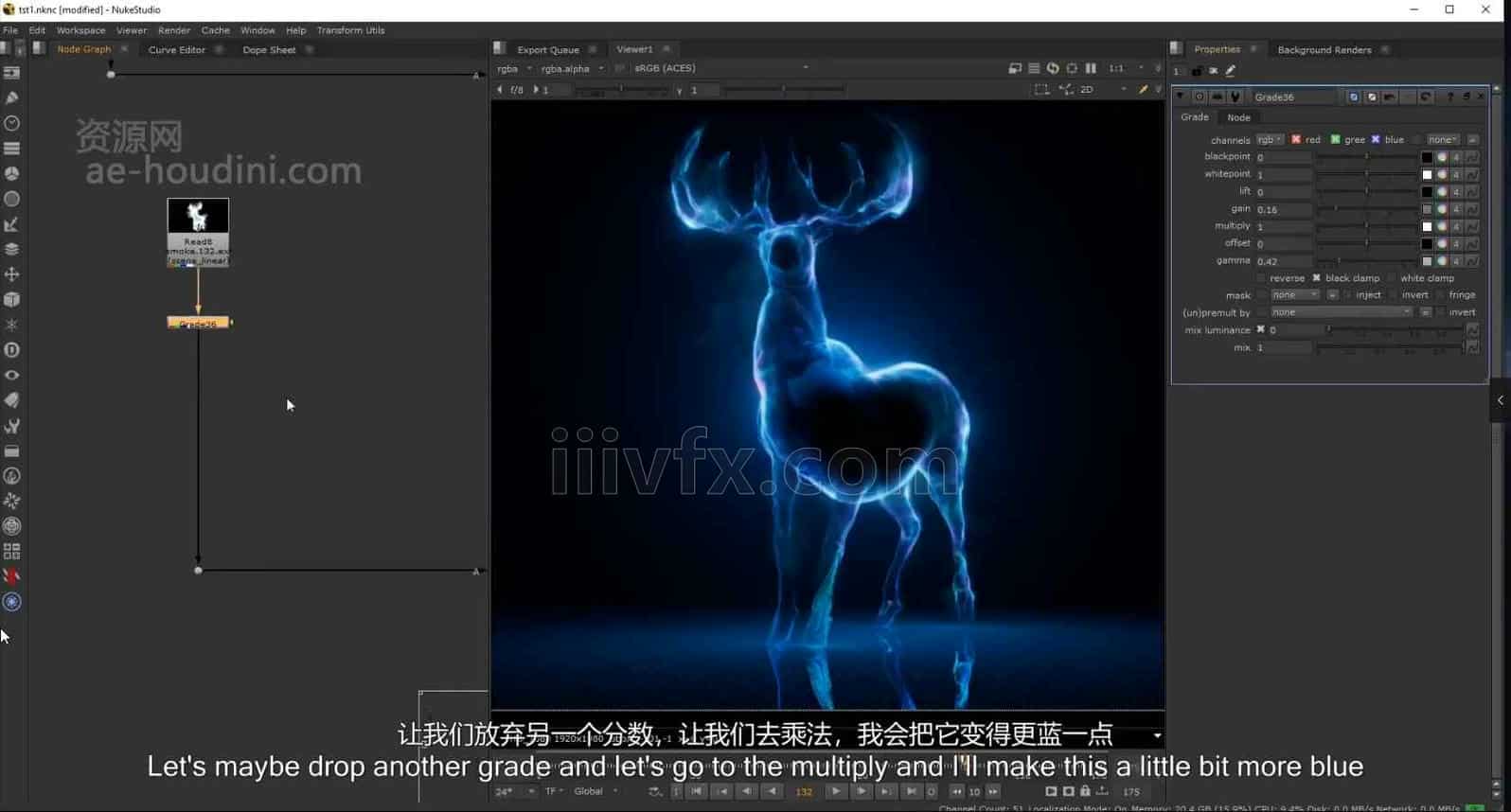Viewport: 1511px width, 812px height.
Task: Open the Image nodes toolbar icon
Action: (x=11, y=73)
